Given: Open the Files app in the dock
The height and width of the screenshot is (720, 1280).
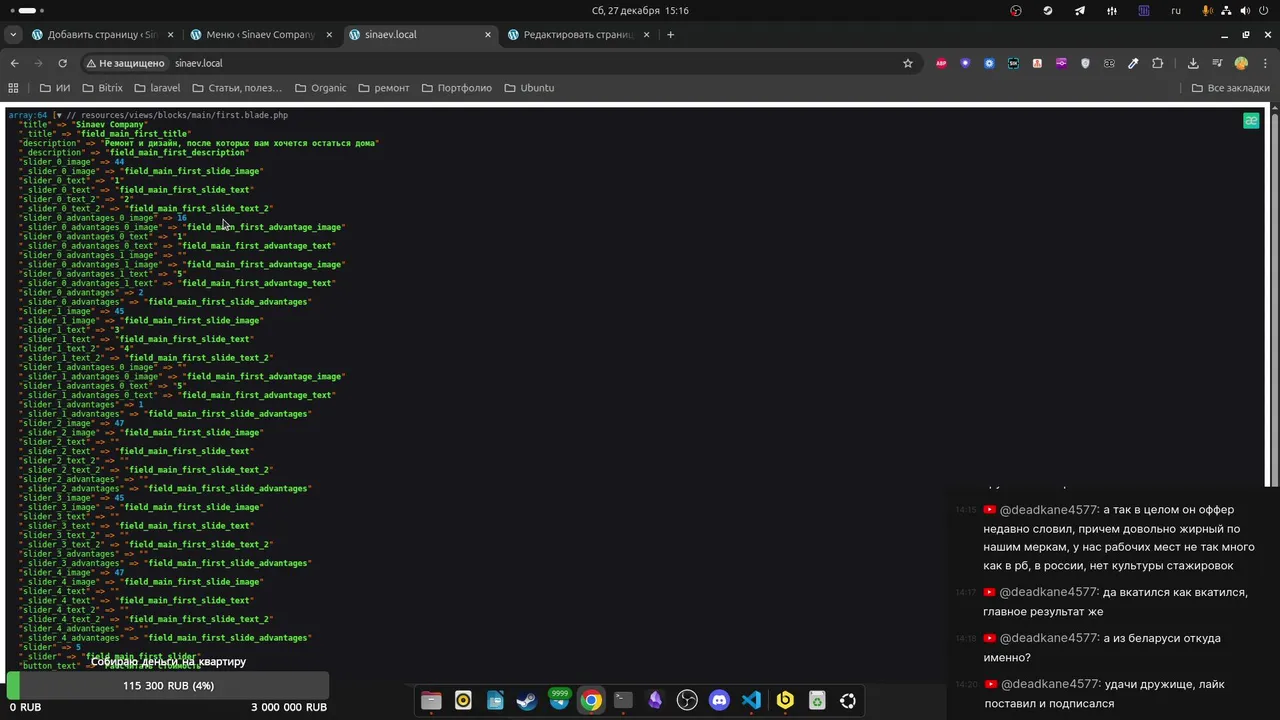Looking at the screenshot, I should (x=431, y=700).
